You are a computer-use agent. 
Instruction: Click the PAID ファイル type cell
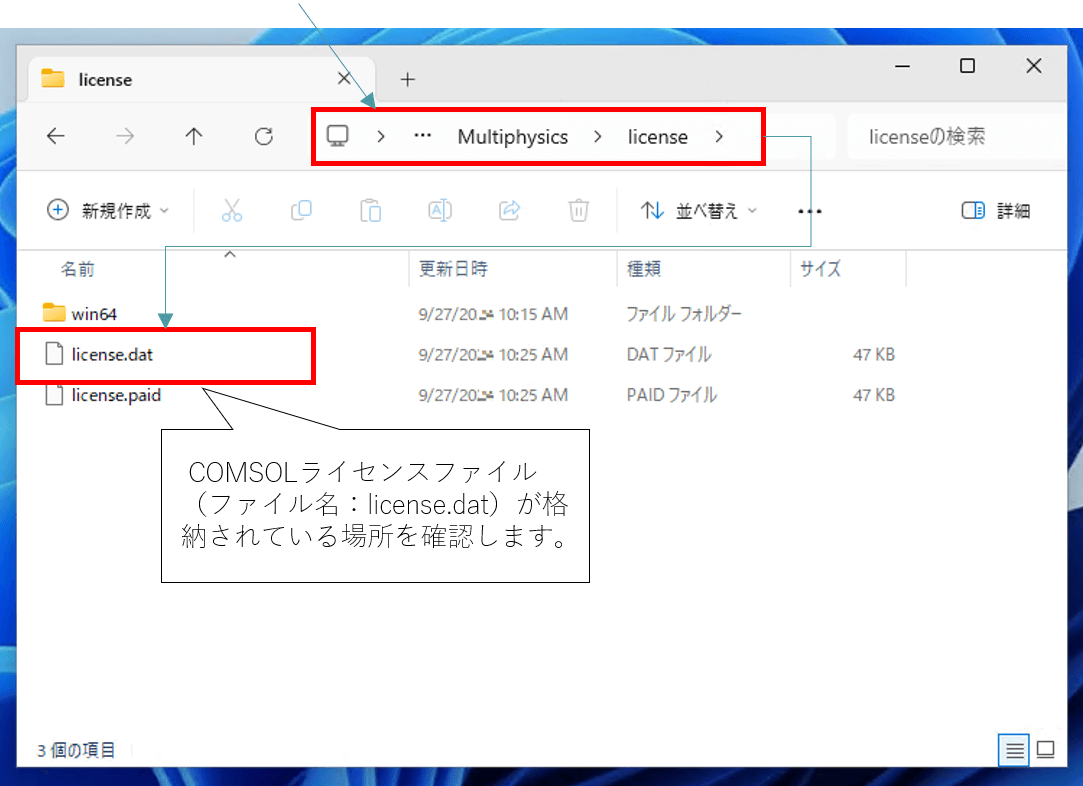[x=672, y=395]
